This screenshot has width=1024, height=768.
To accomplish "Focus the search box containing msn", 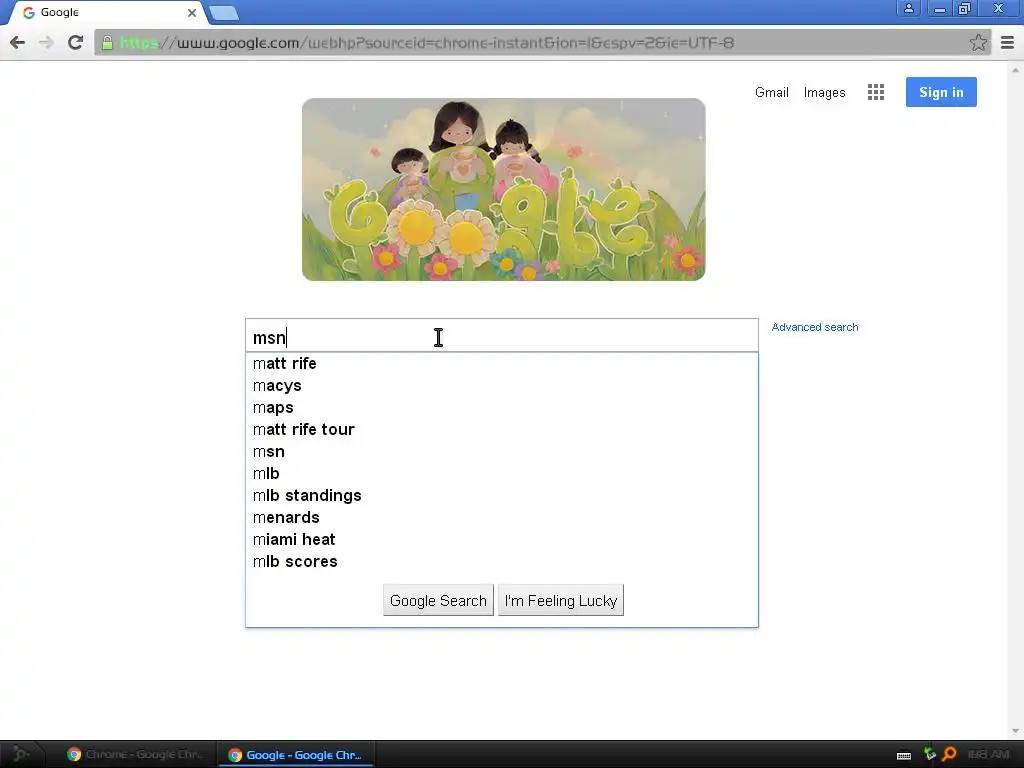I will tap(502, 336).
